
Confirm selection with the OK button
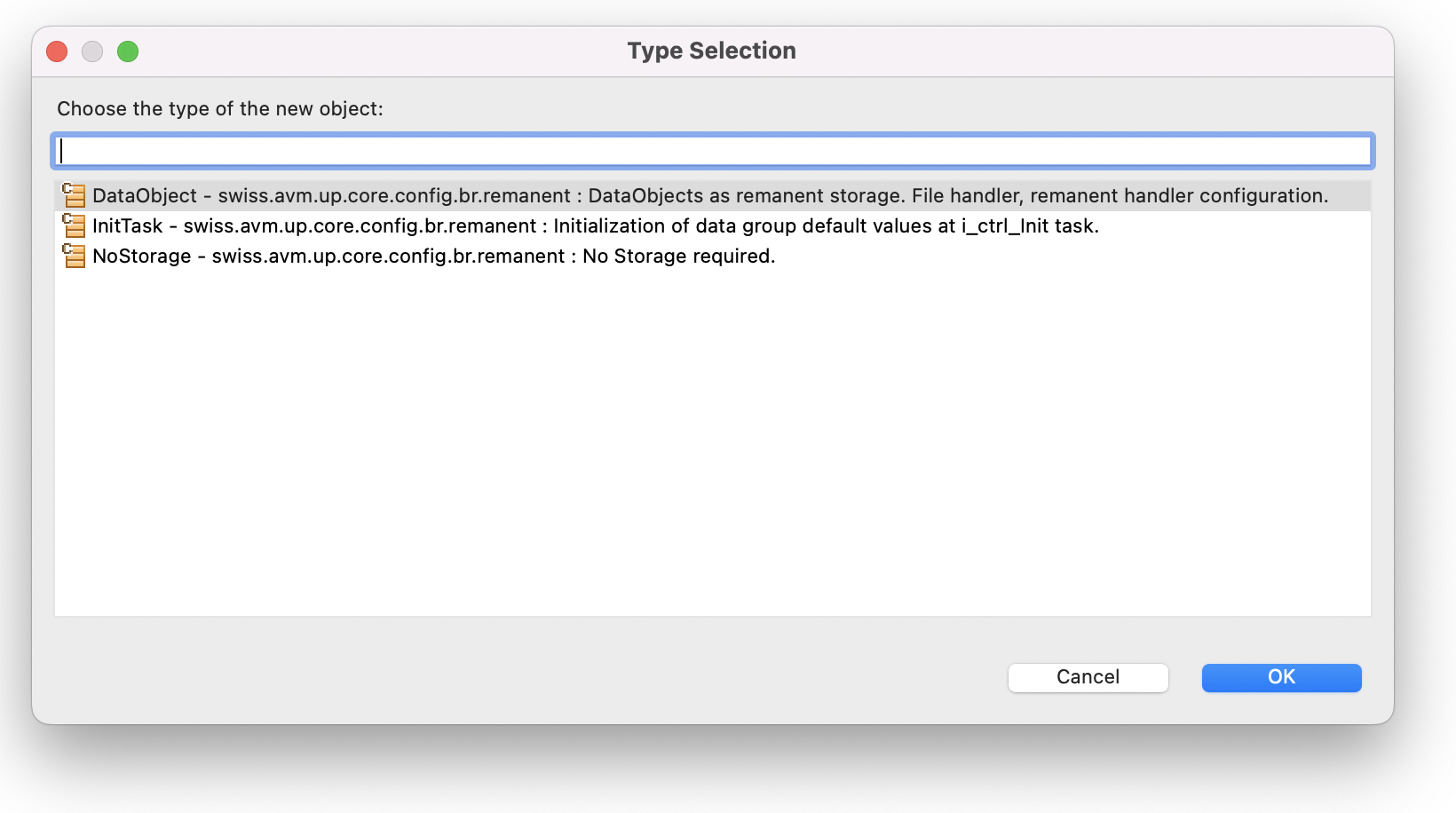[x=1281, y=677]
